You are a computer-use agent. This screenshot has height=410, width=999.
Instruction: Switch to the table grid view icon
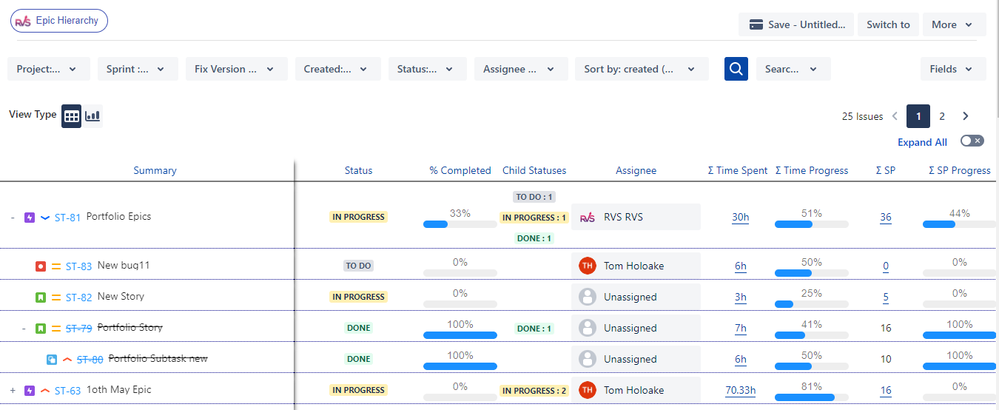[x=71, y=117]
